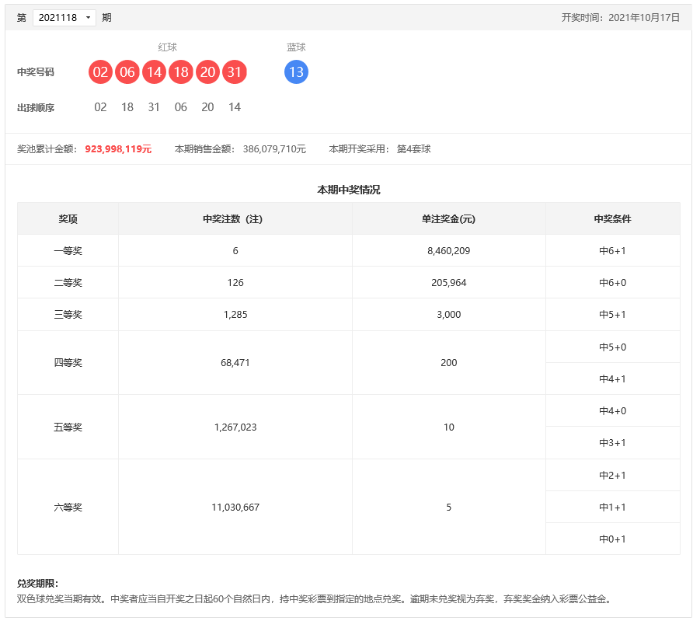Click the 中2+1 condition cell
The width and height of the screenshot is (700, 621).
(612, 475)
